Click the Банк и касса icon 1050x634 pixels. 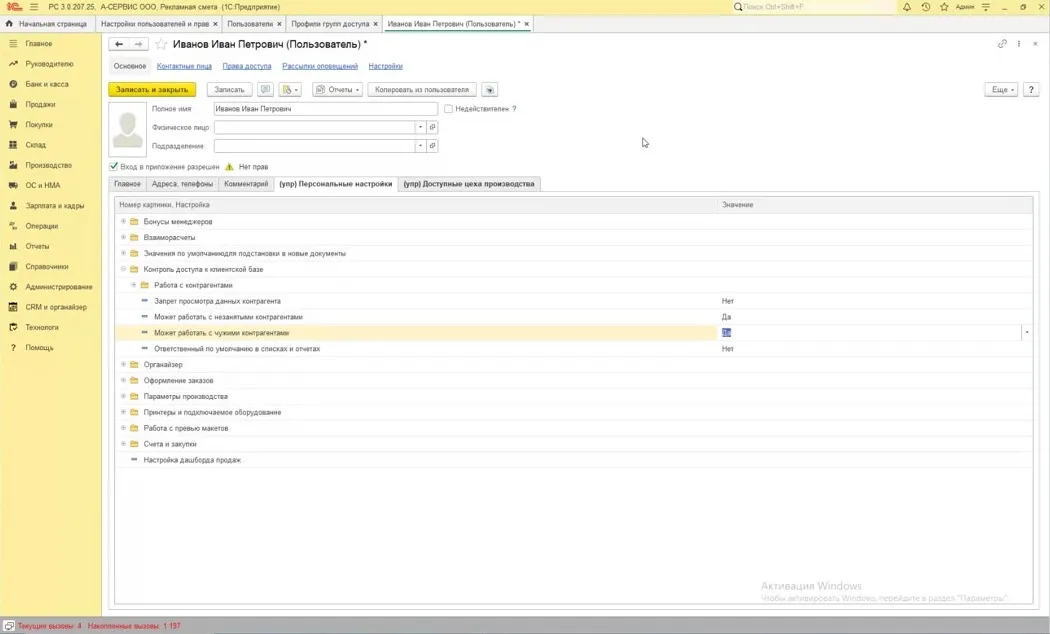(13, 84)
